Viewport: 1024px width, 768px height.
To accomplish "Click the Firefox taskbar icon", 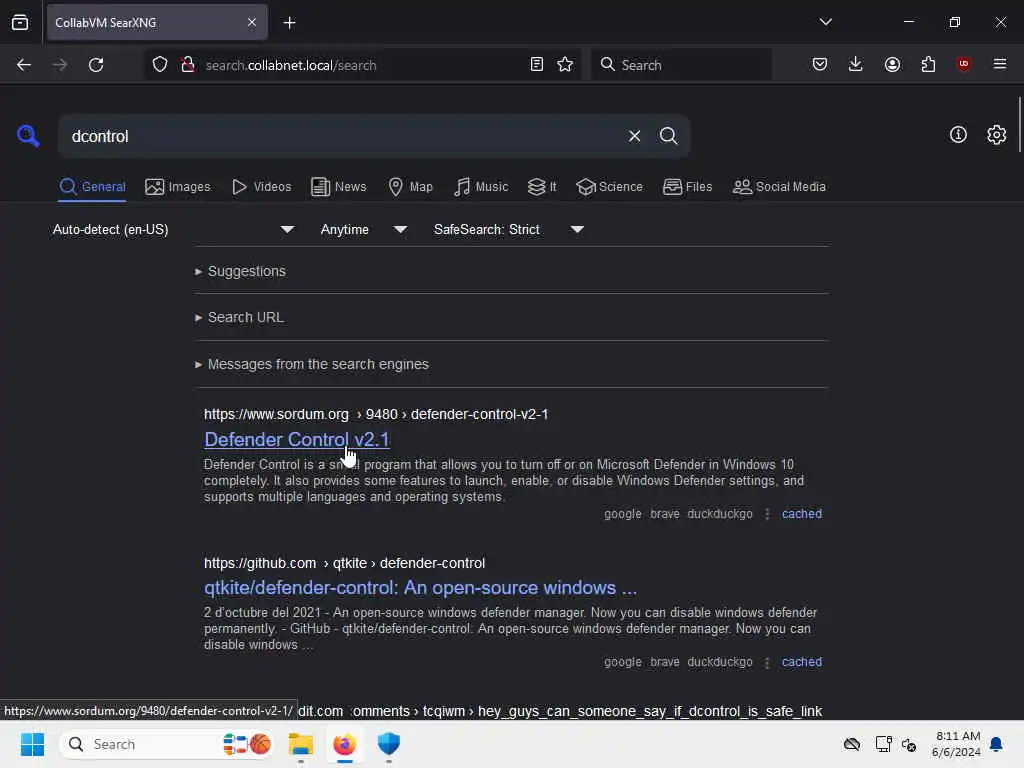I will [344, 744].
